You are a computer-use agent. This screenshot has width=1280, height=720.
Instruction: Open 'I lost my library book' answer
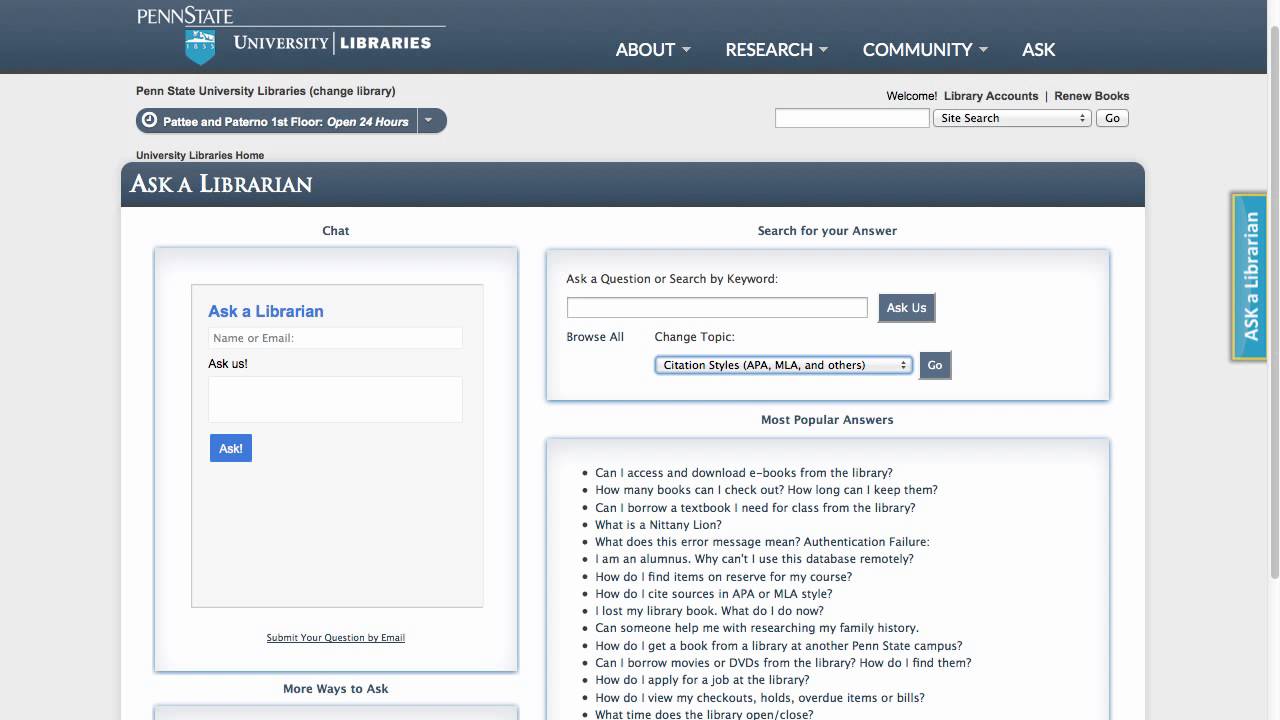pyautogui.click(x=709, y=611)
